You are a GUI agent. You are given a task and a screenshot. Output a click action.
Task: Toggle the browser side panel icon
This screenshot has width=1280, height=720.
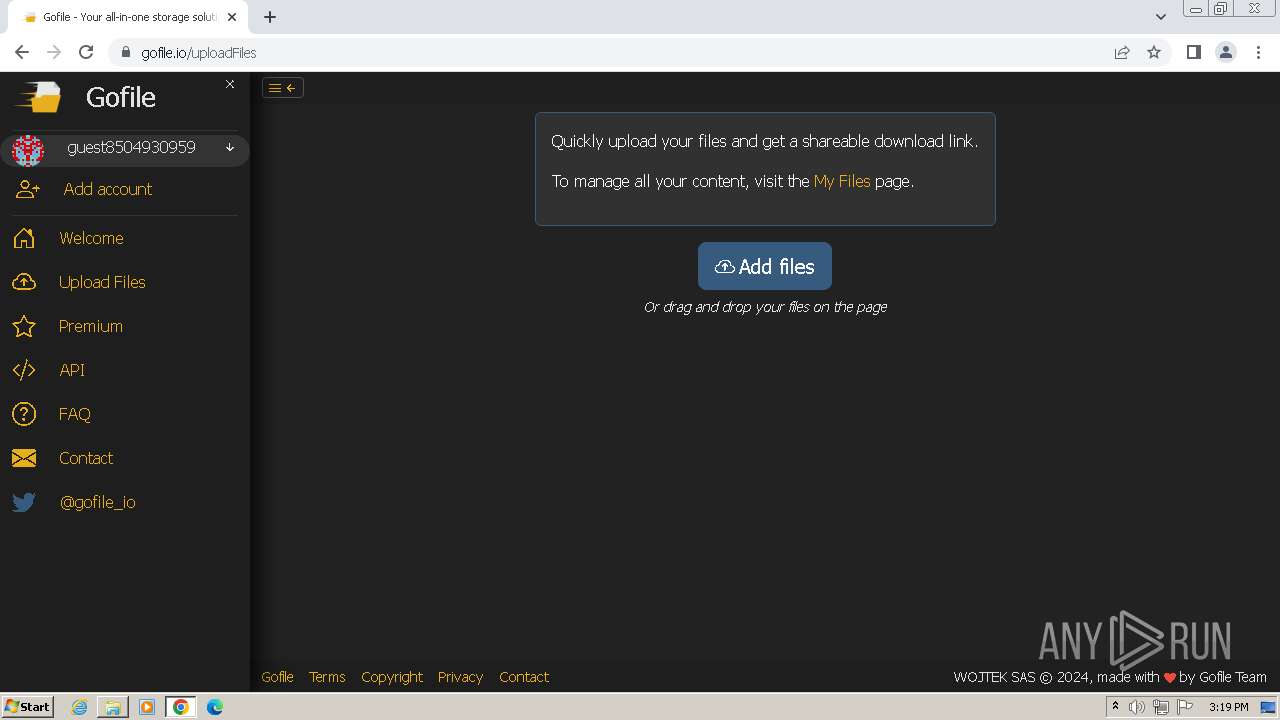1193,52
